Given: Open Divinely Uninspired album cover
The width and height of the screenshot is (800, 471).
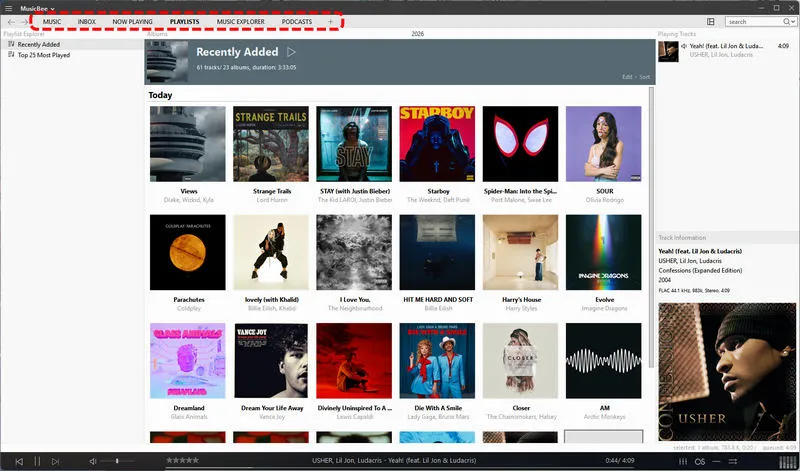Looking at the screenshot, I should (354, 361).
